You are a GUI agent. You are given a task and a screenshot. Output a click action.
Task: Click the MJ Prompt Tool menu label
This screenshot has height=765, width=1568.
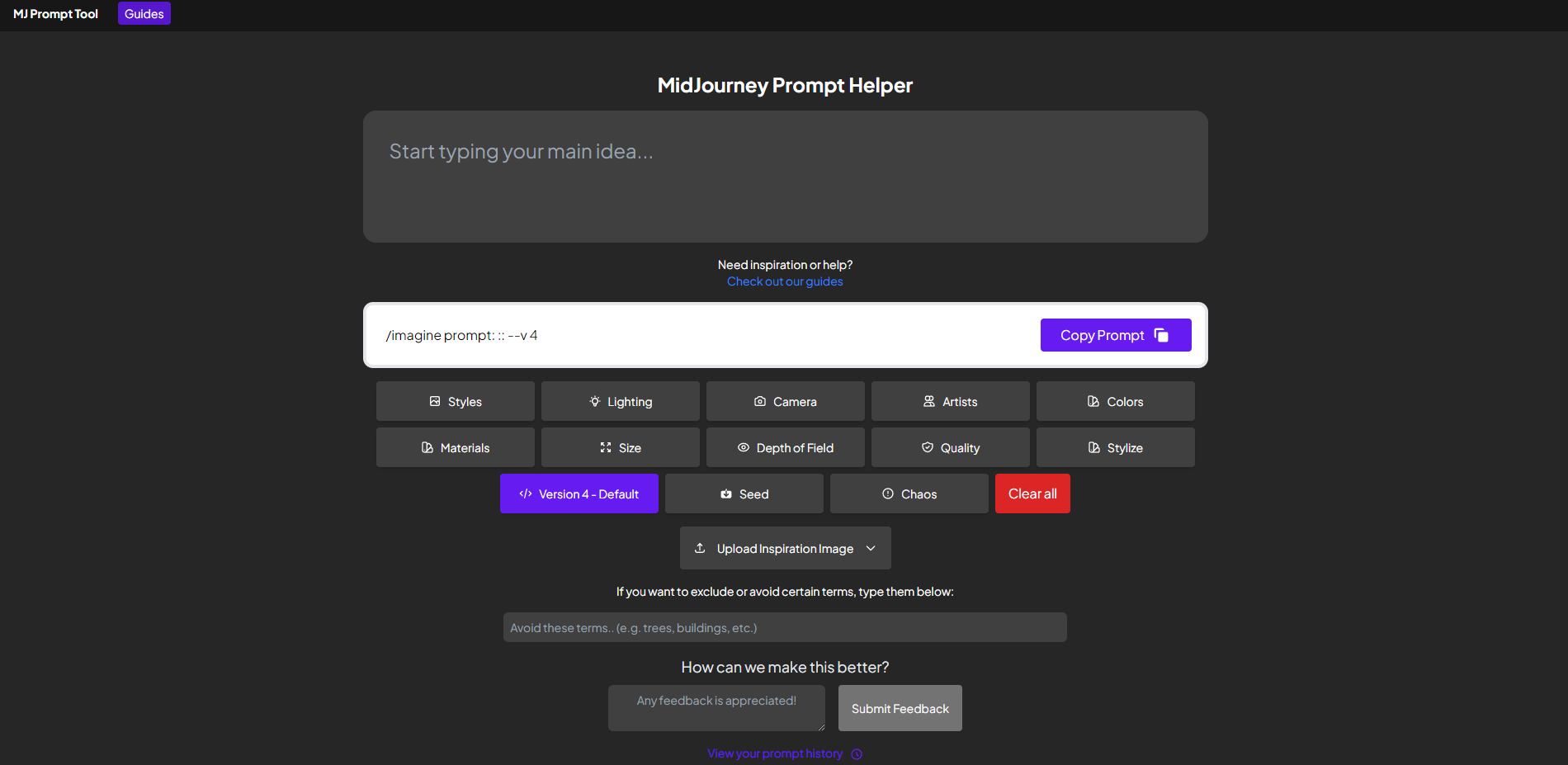tap(54, 13)
